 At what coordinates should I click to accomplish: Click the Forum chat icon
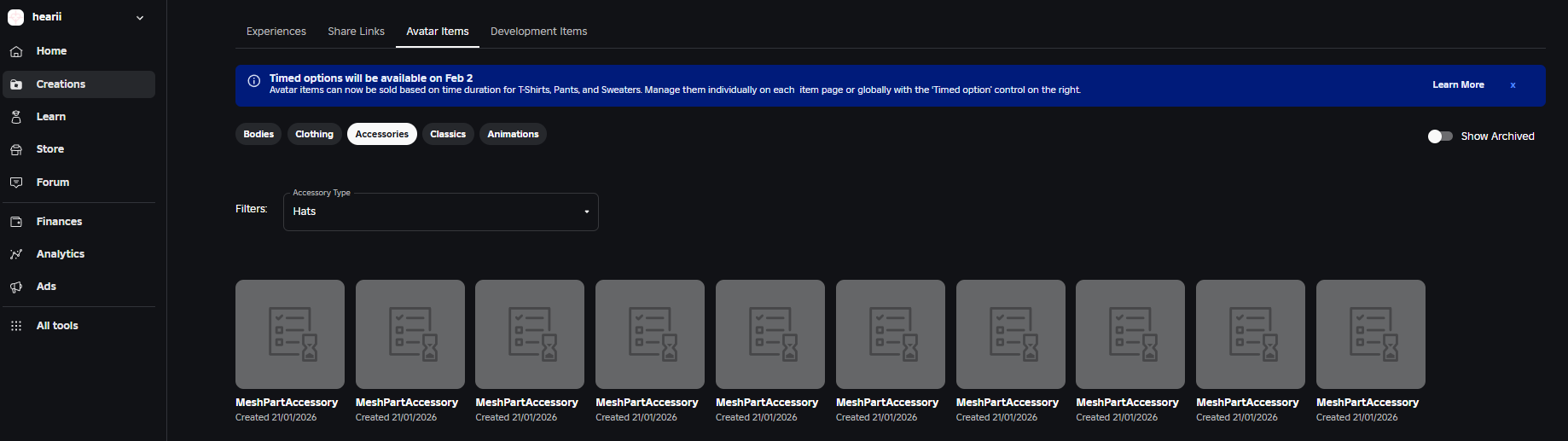pyautogui.click(x=16, y=183)
